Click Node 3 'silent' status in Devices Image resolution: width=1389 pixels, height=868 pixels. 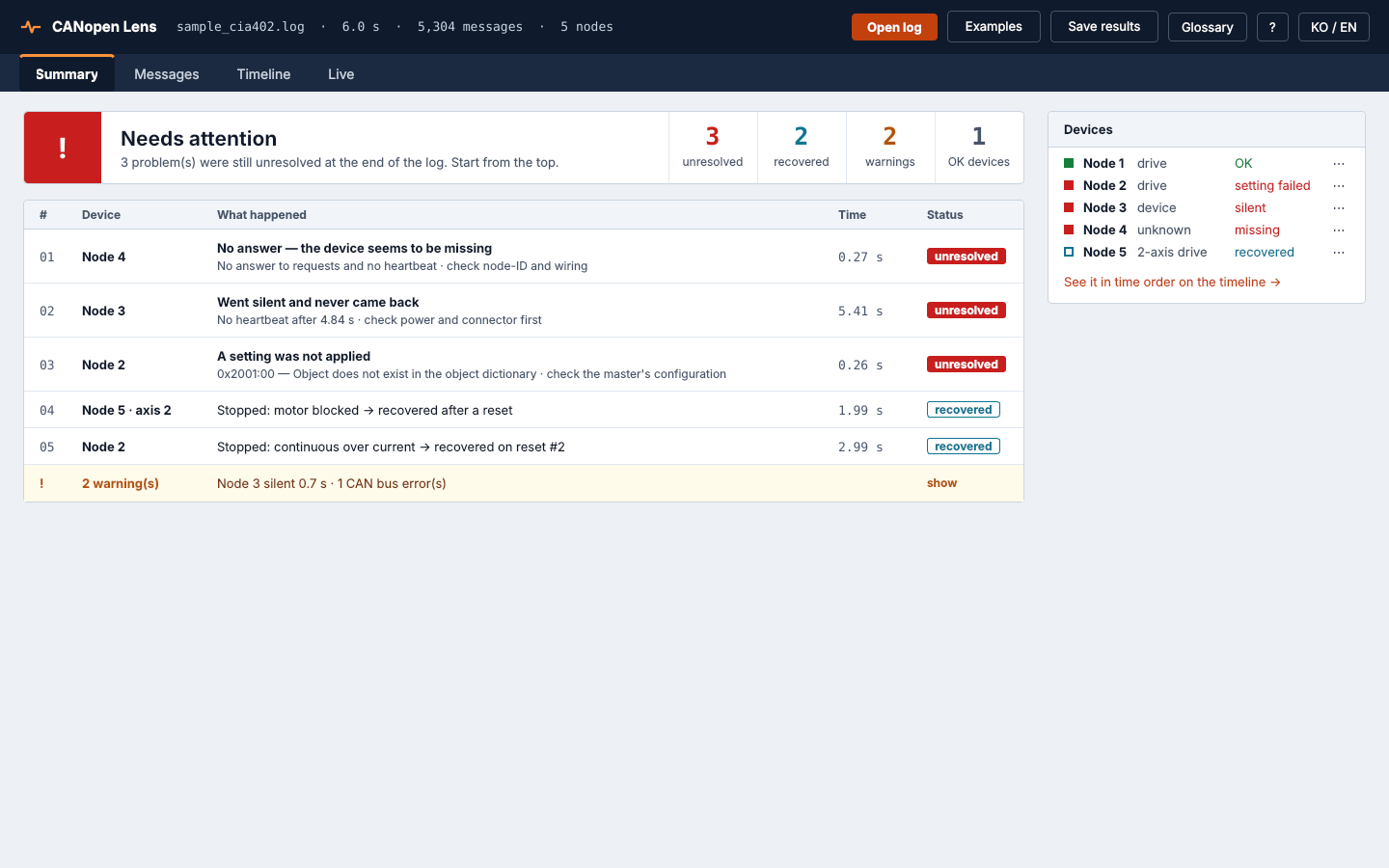pyautogui.click(x=1250, y=208)
